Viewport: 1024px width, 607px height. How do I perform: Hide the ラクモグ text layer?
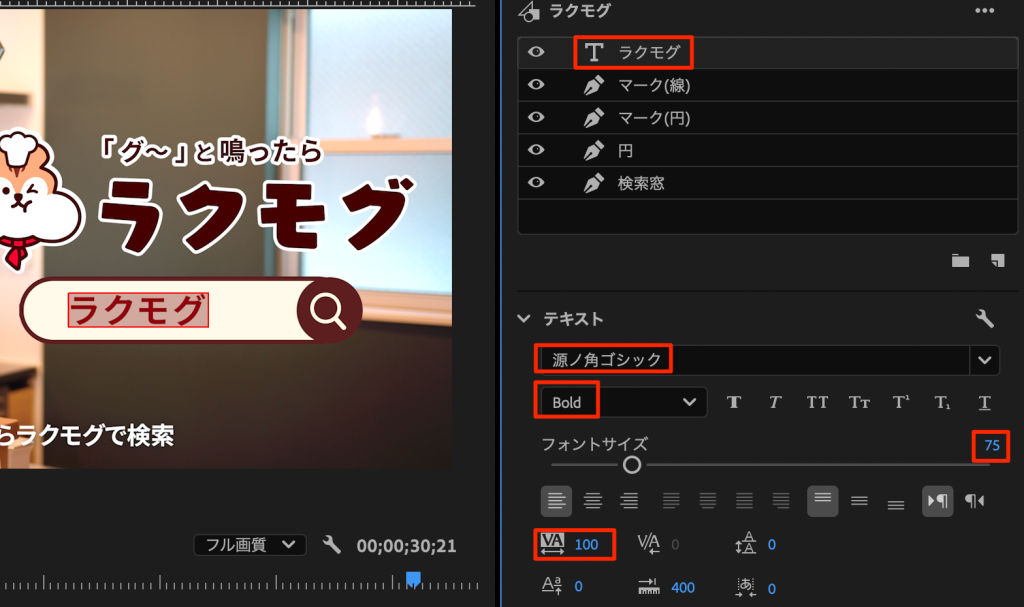point(536,52)
